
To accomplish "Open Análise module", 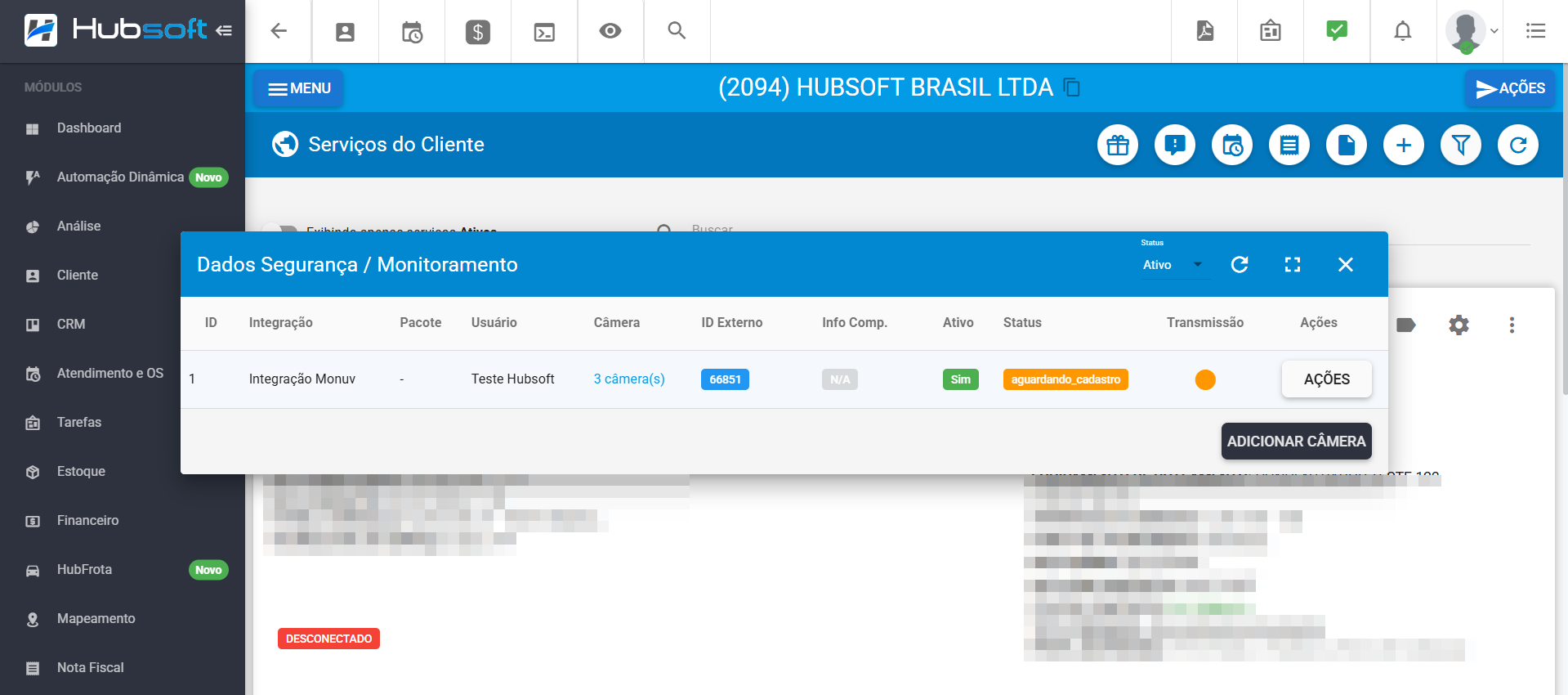I will click(123, 226).
